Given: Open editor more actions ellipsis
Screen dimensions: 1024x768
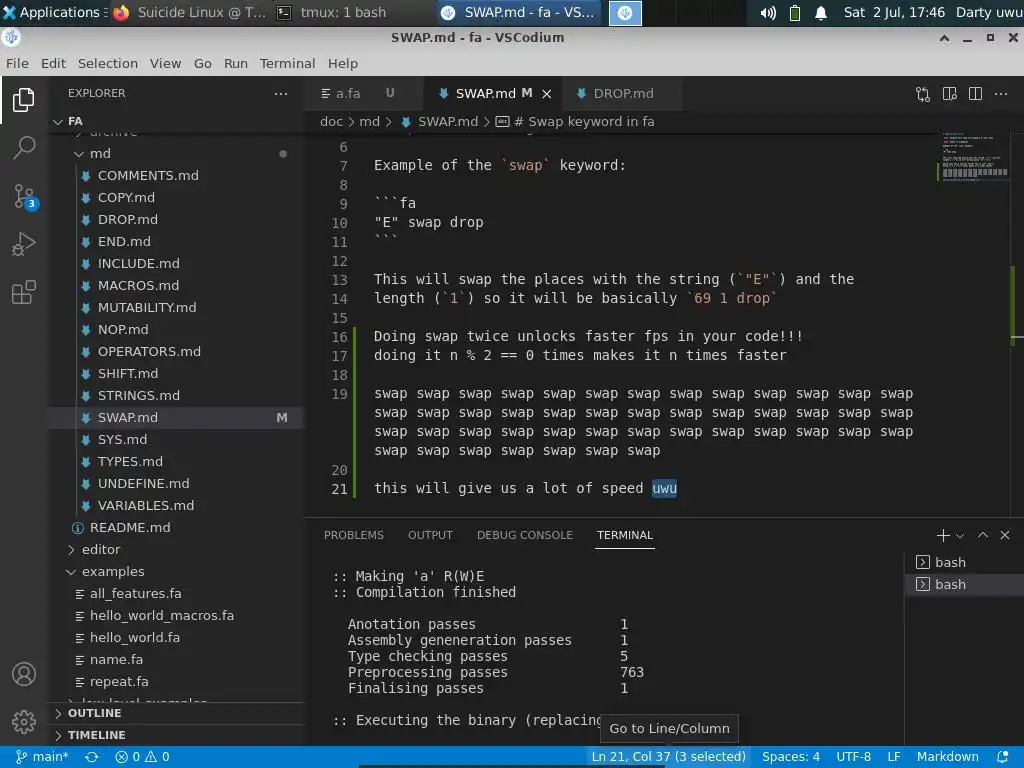Looking at the screenshot, I should click(1000, 94).
